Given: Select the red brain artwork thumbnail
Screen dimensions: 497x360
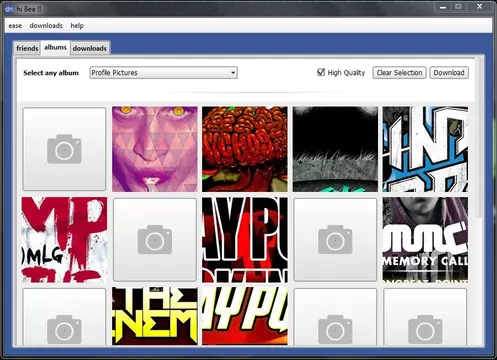Looking at the screenshot, I should point(245,149).
